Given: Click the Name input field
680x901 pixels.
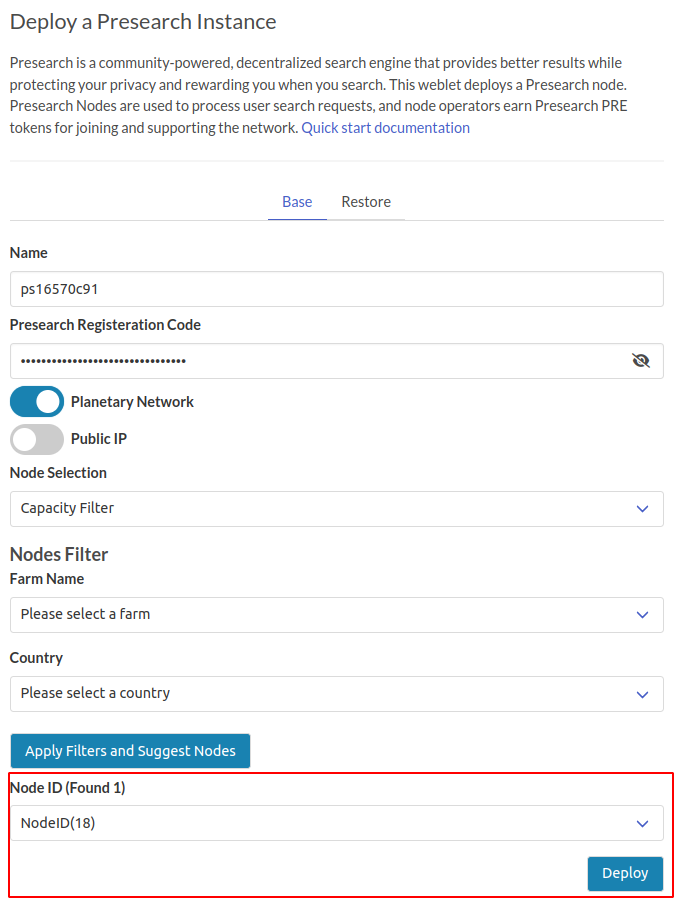Looking at the screenshot, I should (336, 289).
